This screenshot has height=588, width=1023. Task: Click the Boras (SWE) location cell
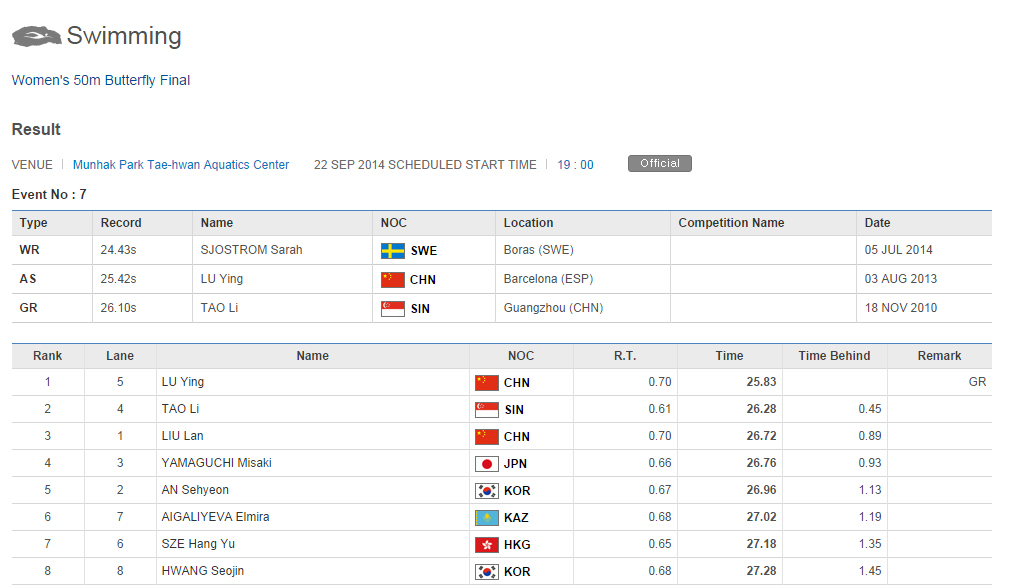pyautogui.click(x=538, y=250)
